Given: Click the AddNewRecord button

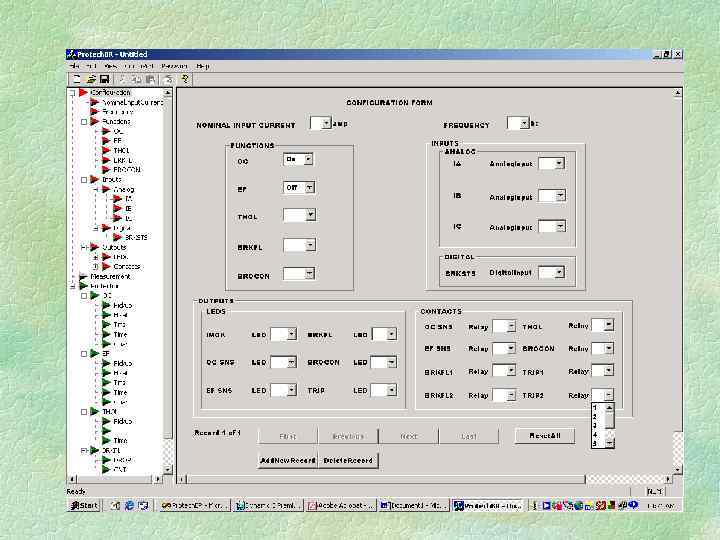Looking at the screenshot, I should tap(288, 460).
